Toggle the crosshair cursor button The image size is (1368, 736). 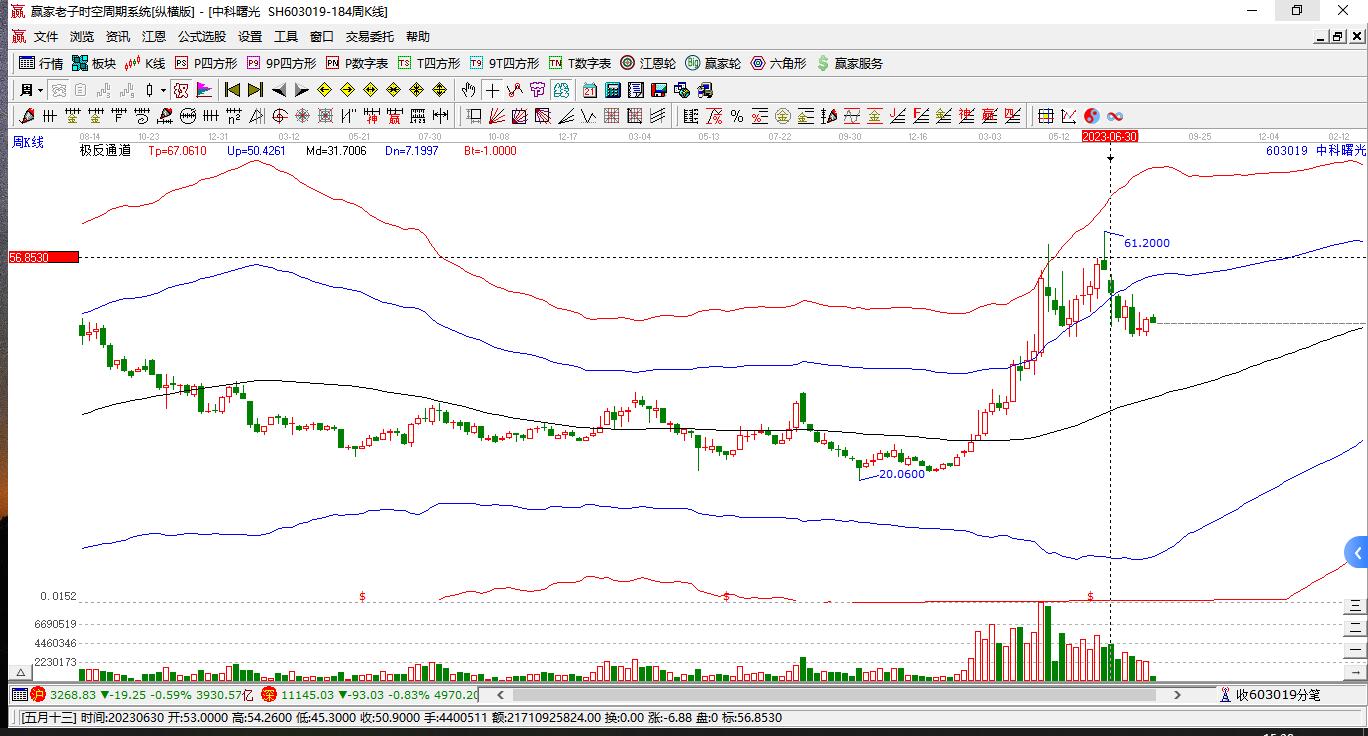coord(492,90)
